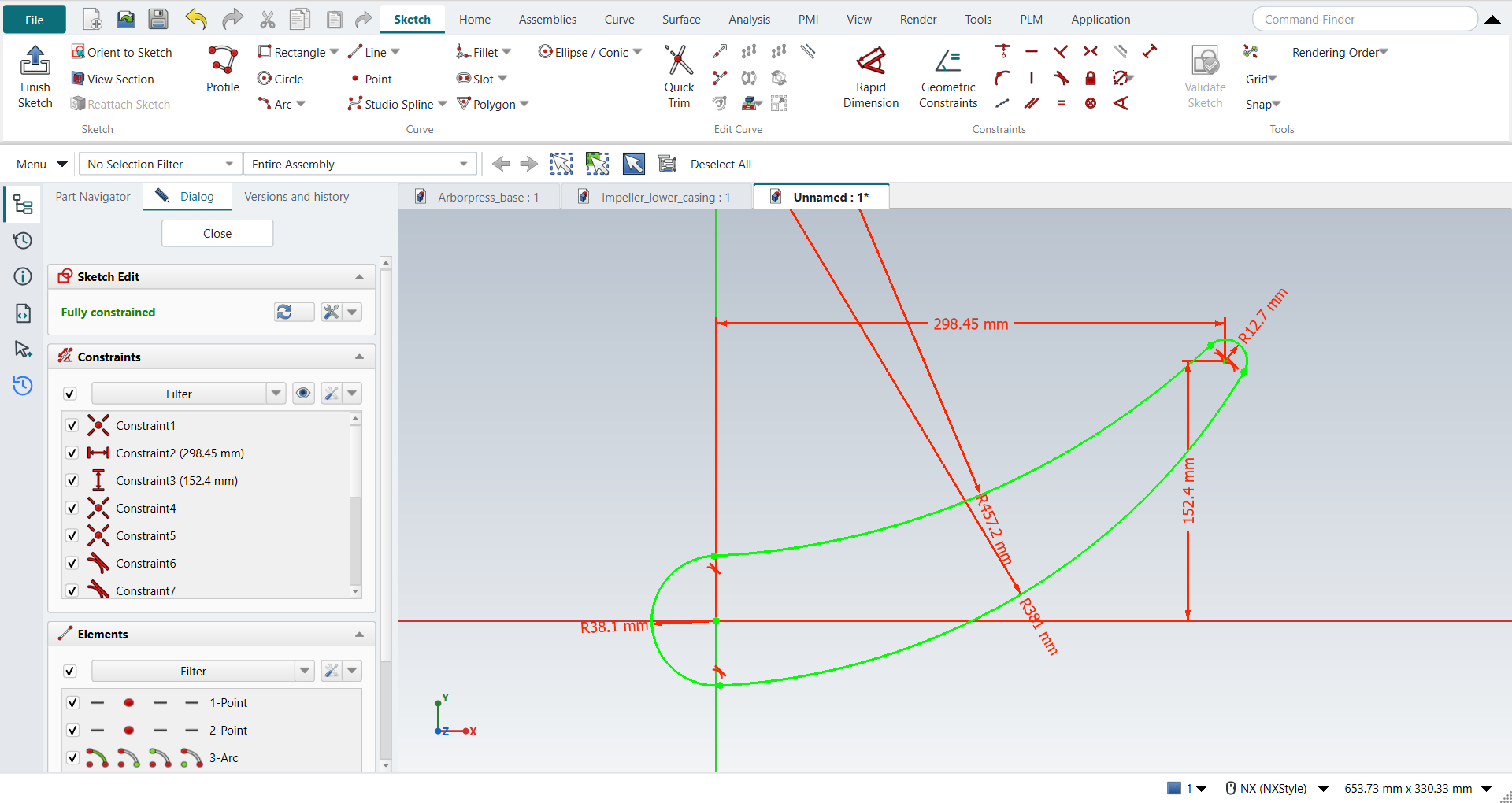Click the fixed lock constraint icon
1512x803 pixels.
pyautogui.click(x=1091, y=78)
